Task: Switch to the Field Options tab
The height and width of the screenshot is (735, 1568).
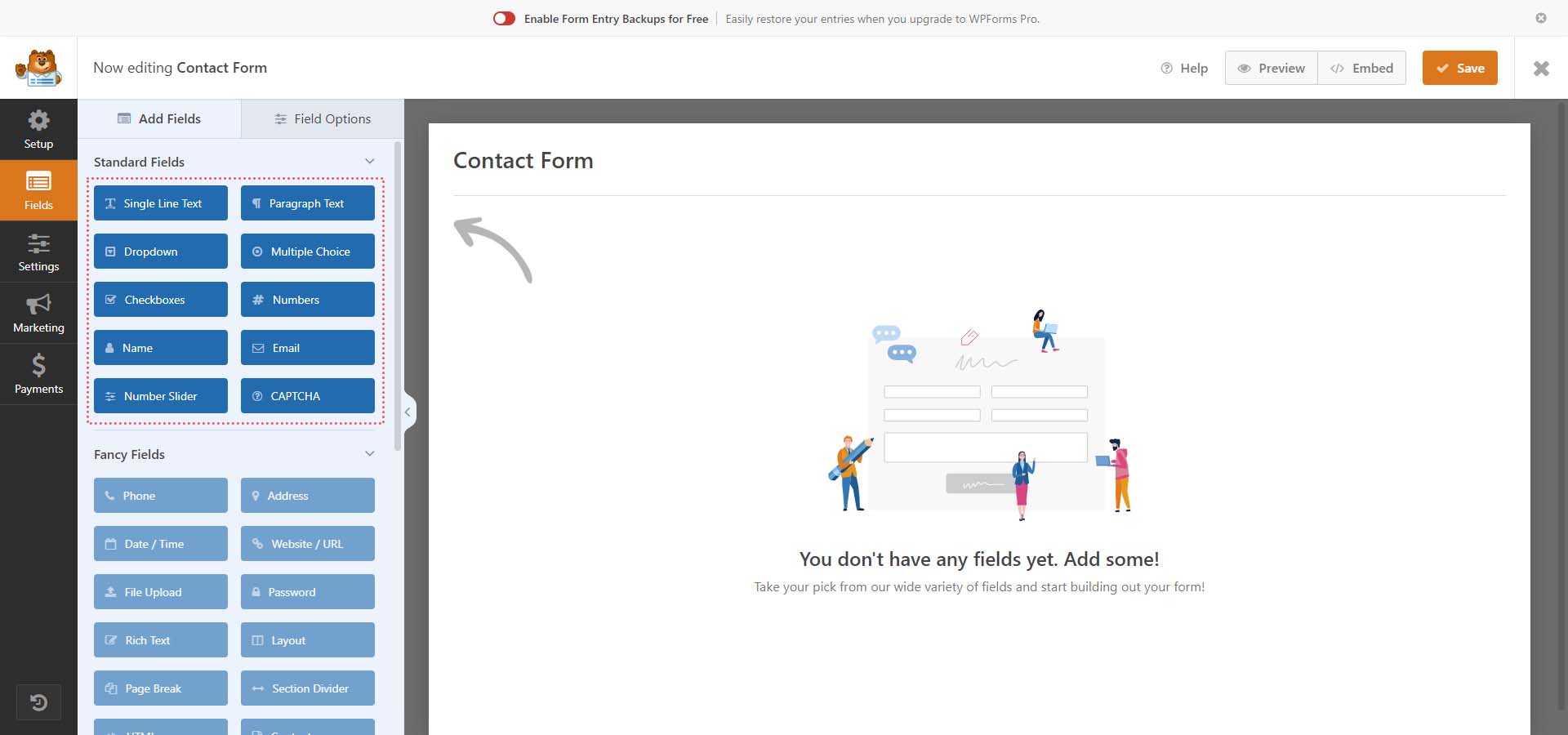Action: 322,118
